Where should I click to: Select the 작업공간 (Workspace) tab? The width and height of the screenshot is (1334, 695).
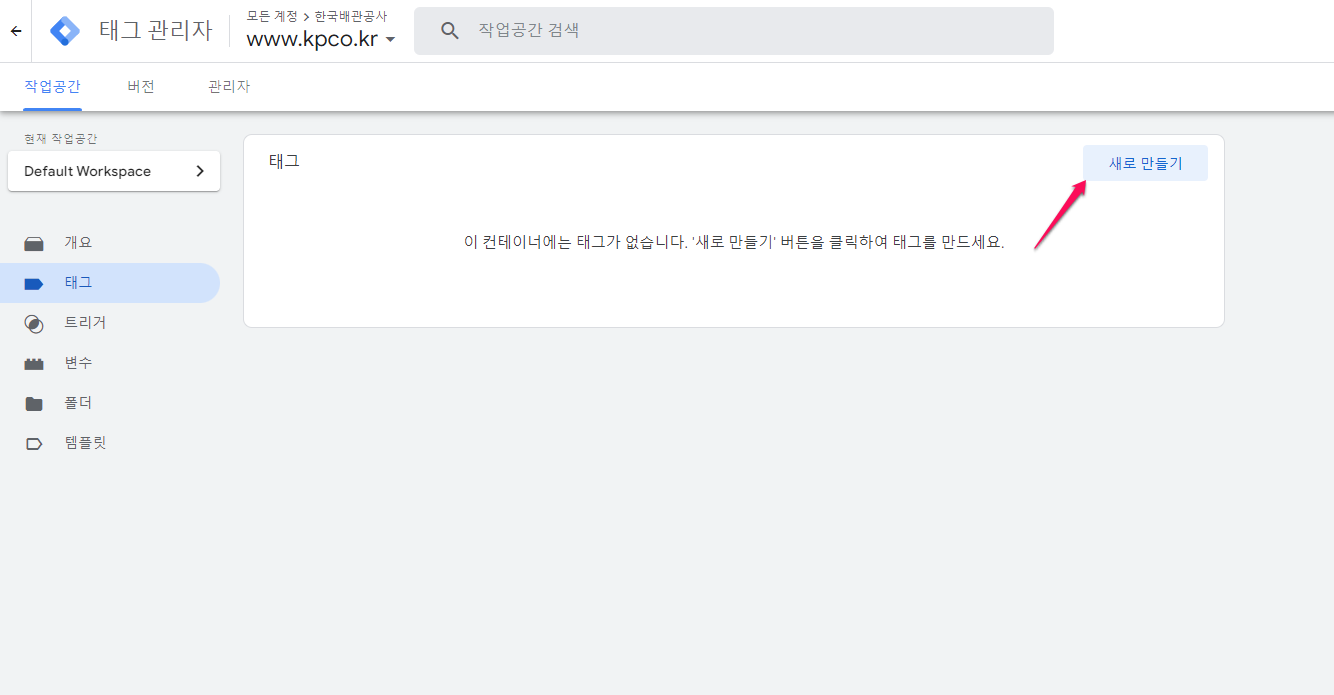(52, 86)
